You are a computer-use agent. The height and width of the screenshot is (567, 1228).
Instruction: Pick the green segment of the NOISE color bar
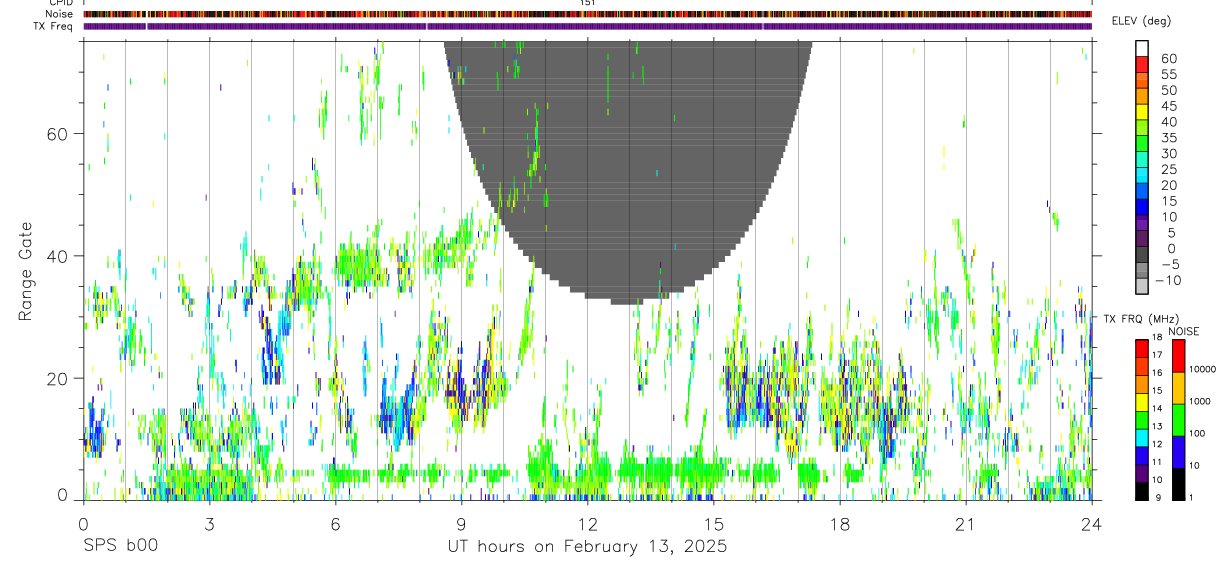point(1178,419)
